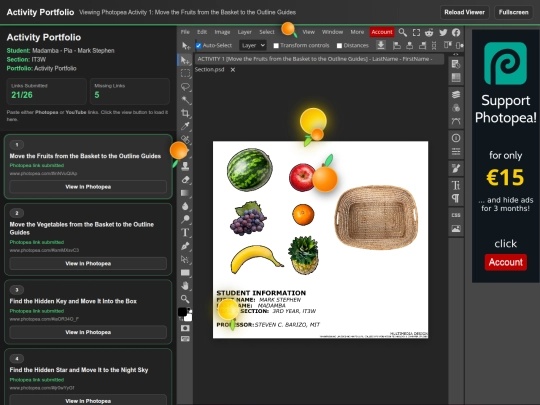Click the watermelon on the canvas
540x405 pixels.
point(250,169)
